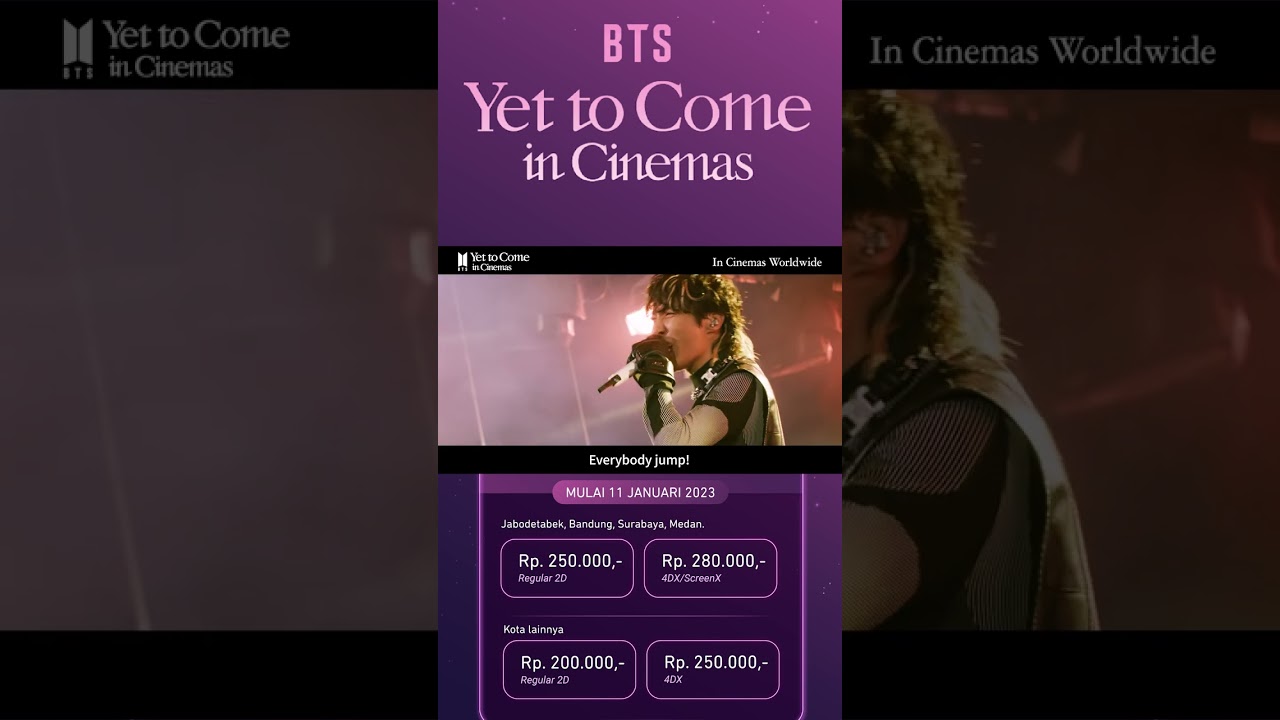The width and height of the screenshot is (1280, 720).
Task: Click the Everybody jump! subtitle caption
Action: [x=639, y=460]
